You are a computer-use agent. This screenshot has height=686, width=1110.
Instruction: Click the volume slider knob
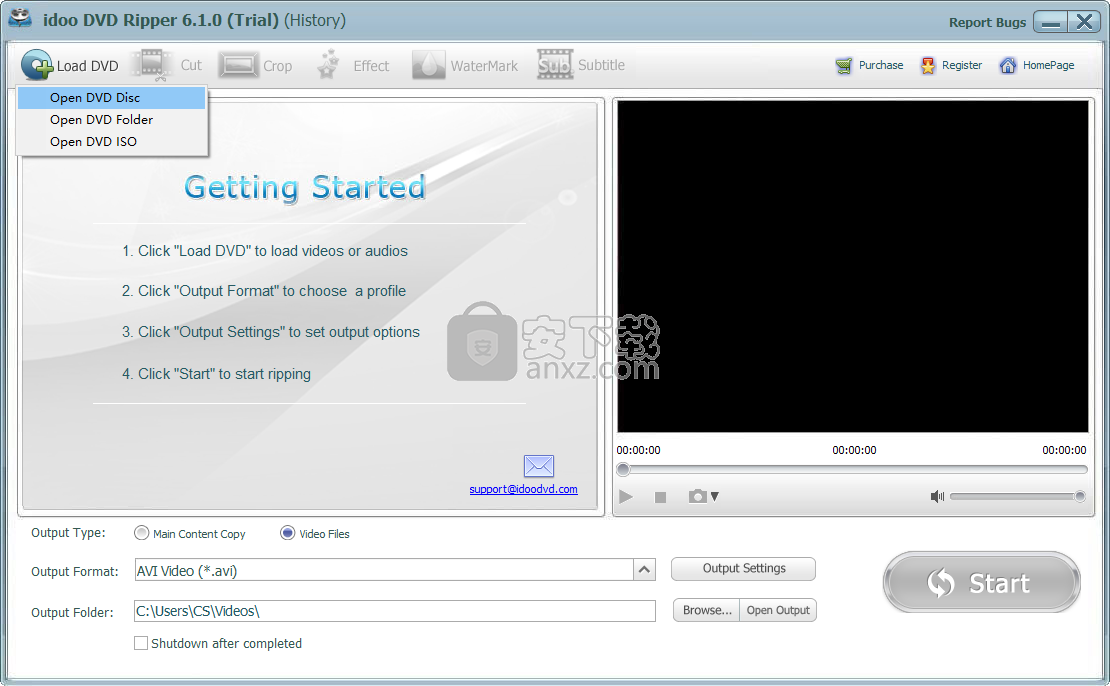(x=1080, y=496)
